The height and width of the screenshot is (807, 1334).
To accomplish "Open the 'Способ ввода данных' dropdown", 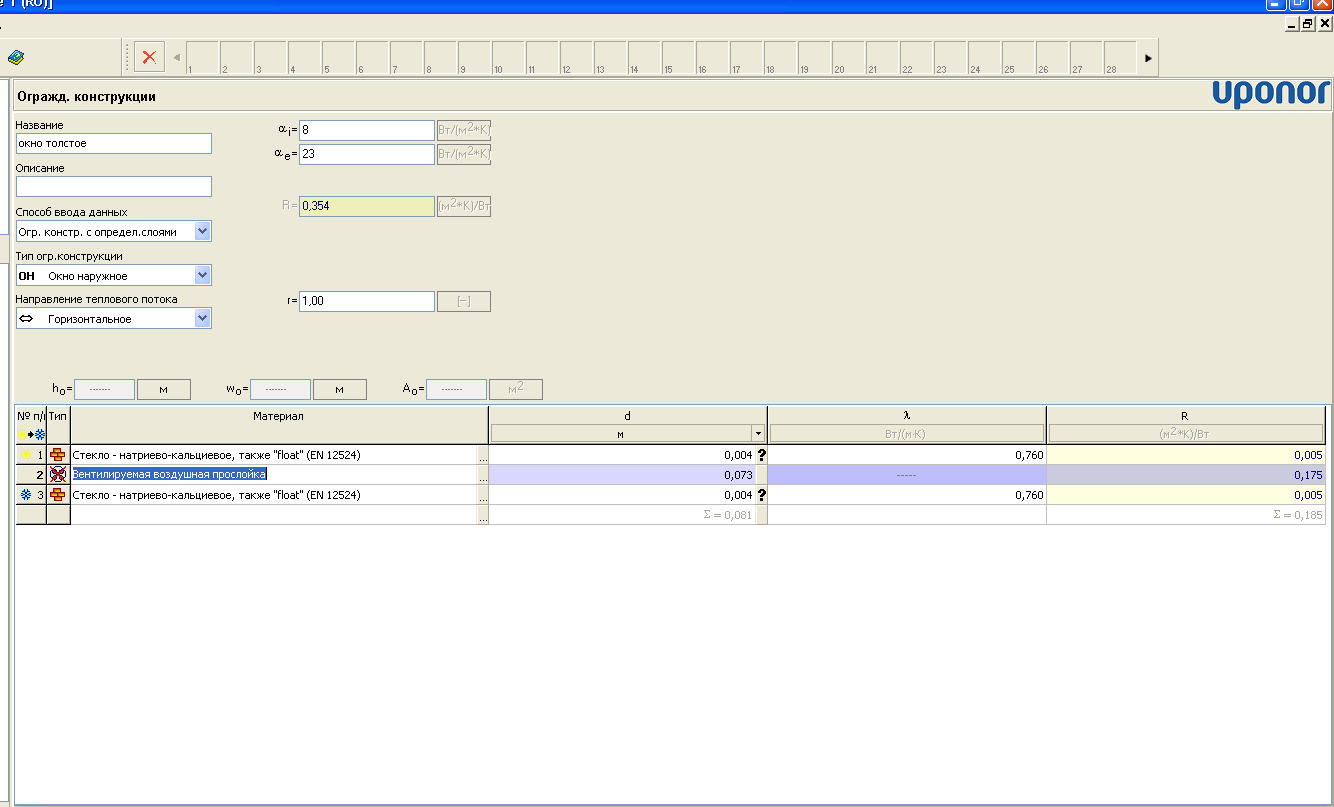I will click(x=203, y=232).
